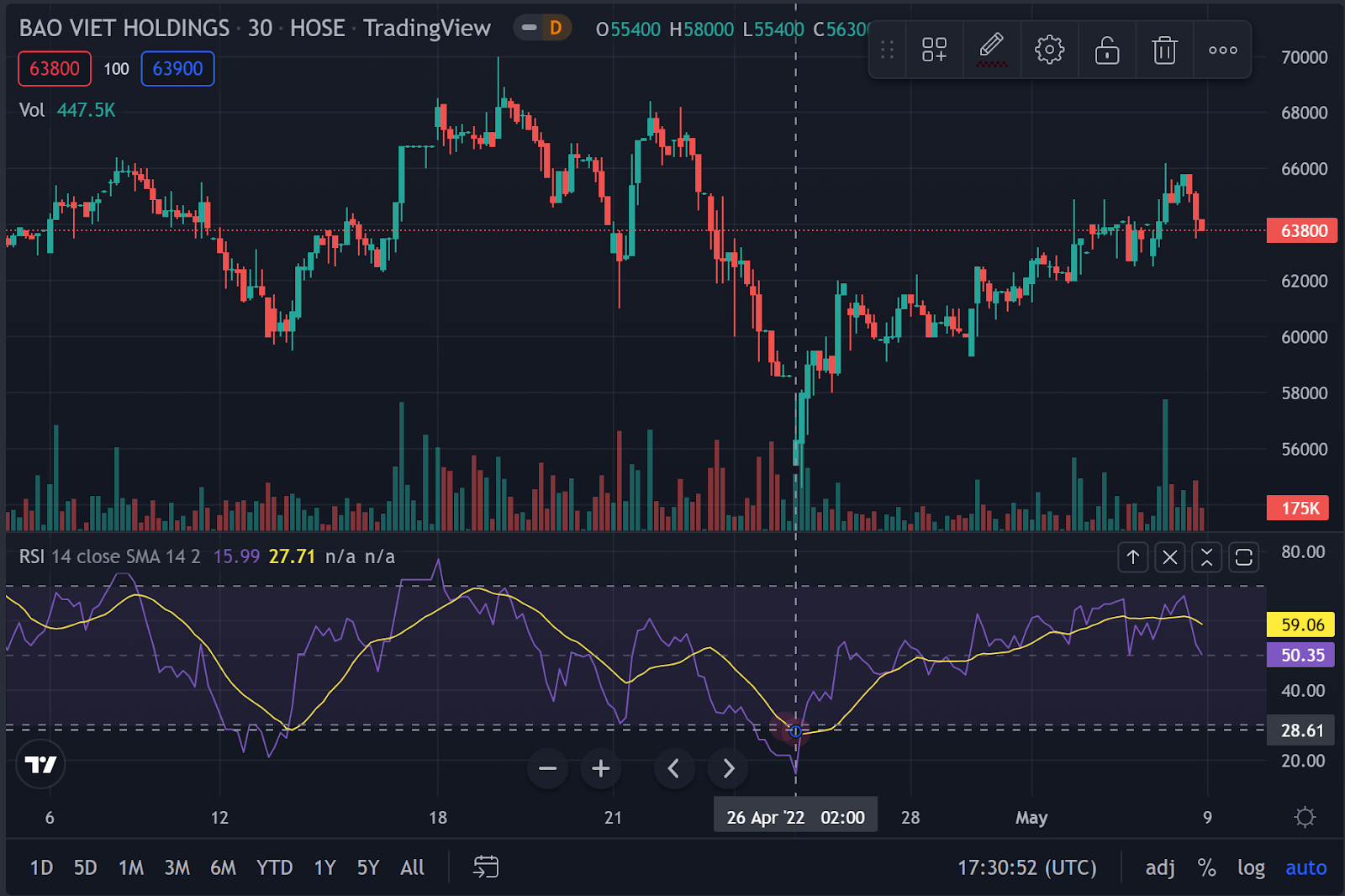Click the pencil line style icon

pyautogui.click(x=992, y=50)
